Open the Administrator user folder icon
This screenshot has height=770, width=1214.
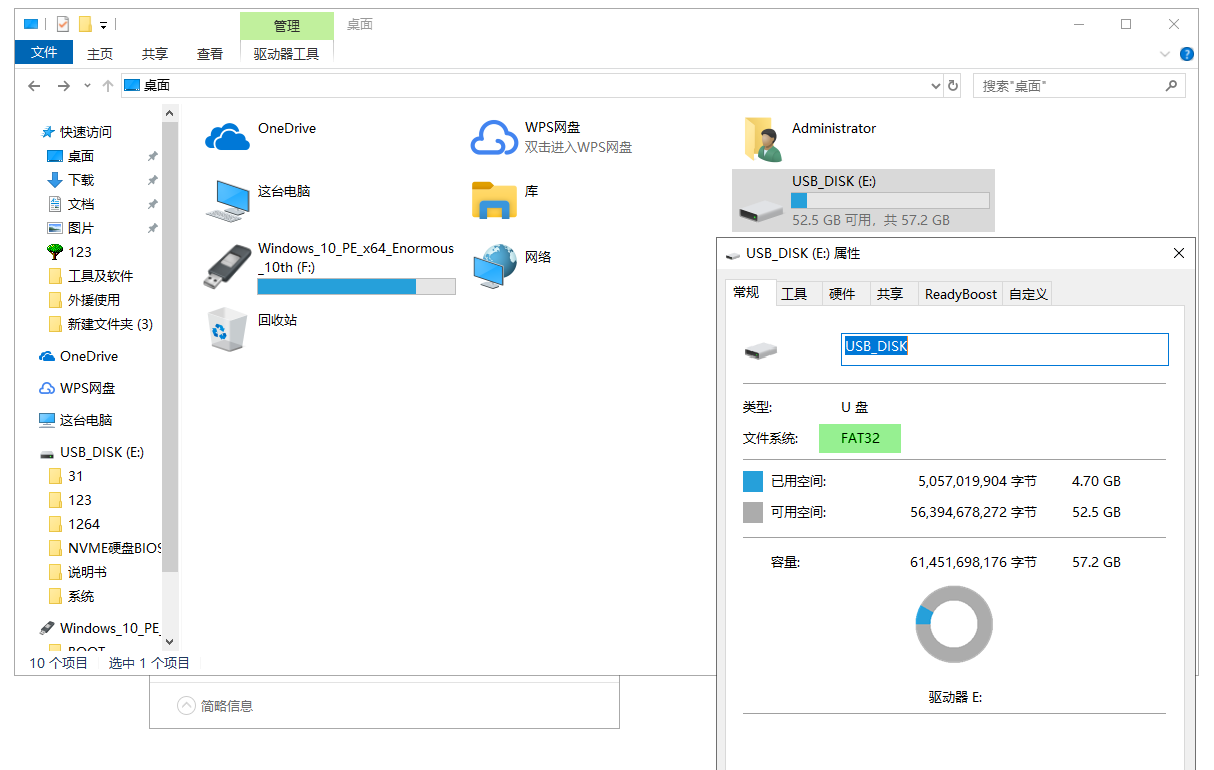tap(762, 139)
